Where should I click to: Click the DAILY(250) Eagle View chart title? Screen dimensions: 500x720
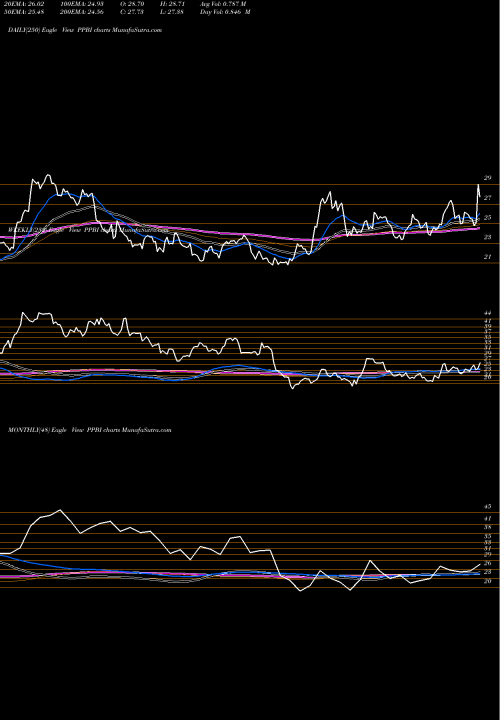coord(85,30)
